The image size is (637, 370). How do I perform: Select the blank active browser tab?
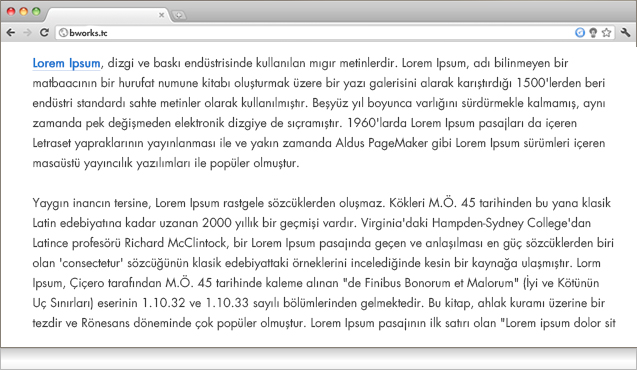107,15
